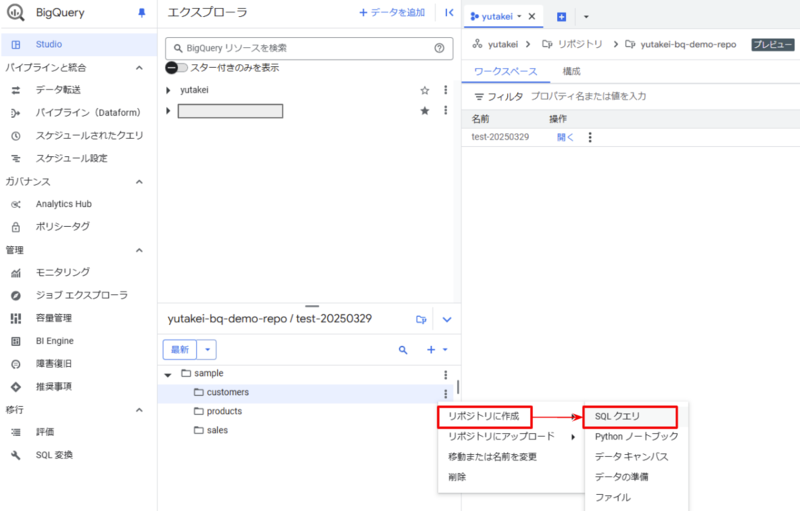Click the BI Engine icon

[x=16, y=341]
